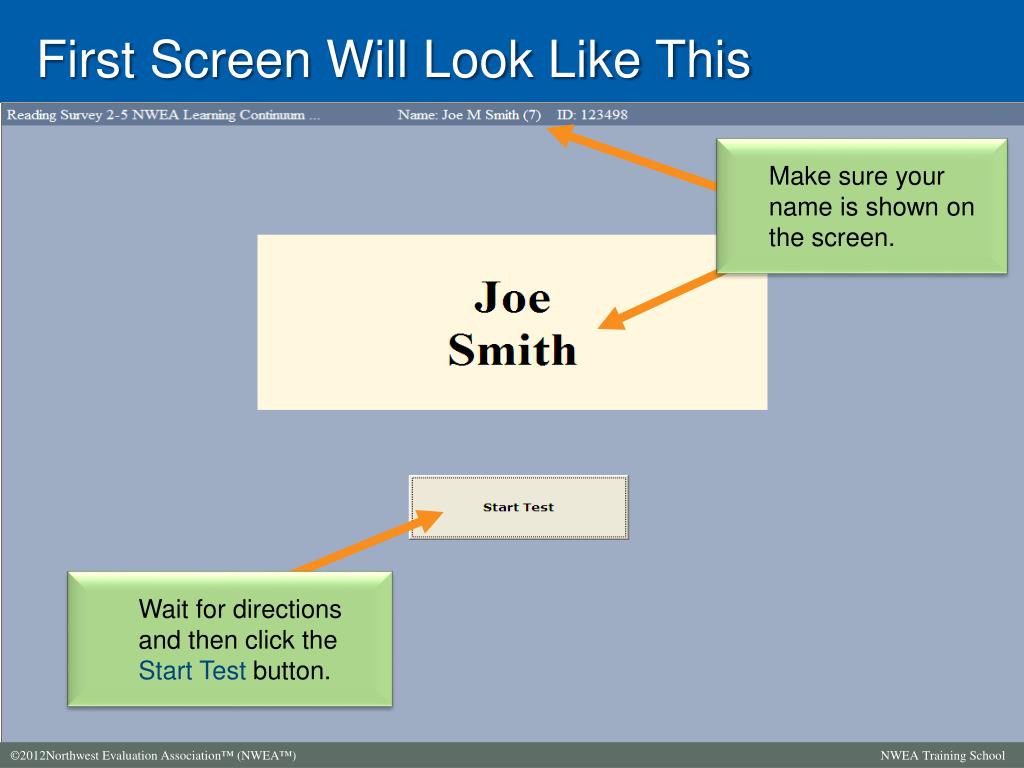The height and width of the screenshot is (768, 1024).
Task: Select the Joe Smith name panel
Action: pyautogui.click(x=512, y=322)
